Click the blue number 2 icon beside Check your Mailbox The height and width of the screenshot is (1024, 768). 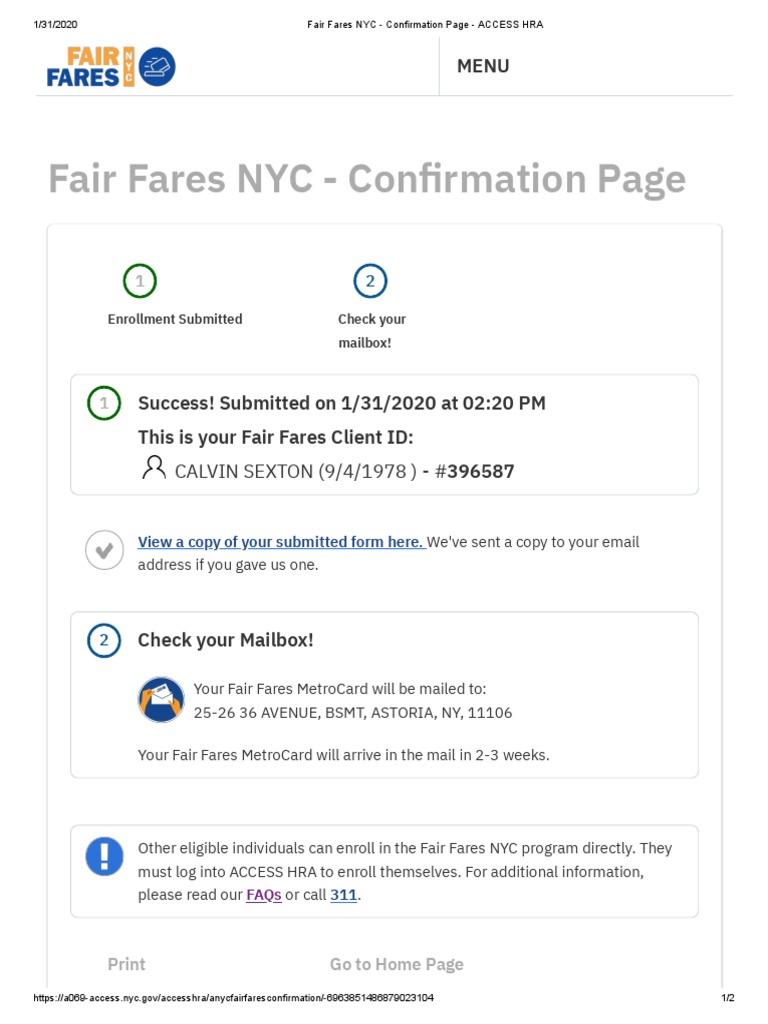pos(104,640)
